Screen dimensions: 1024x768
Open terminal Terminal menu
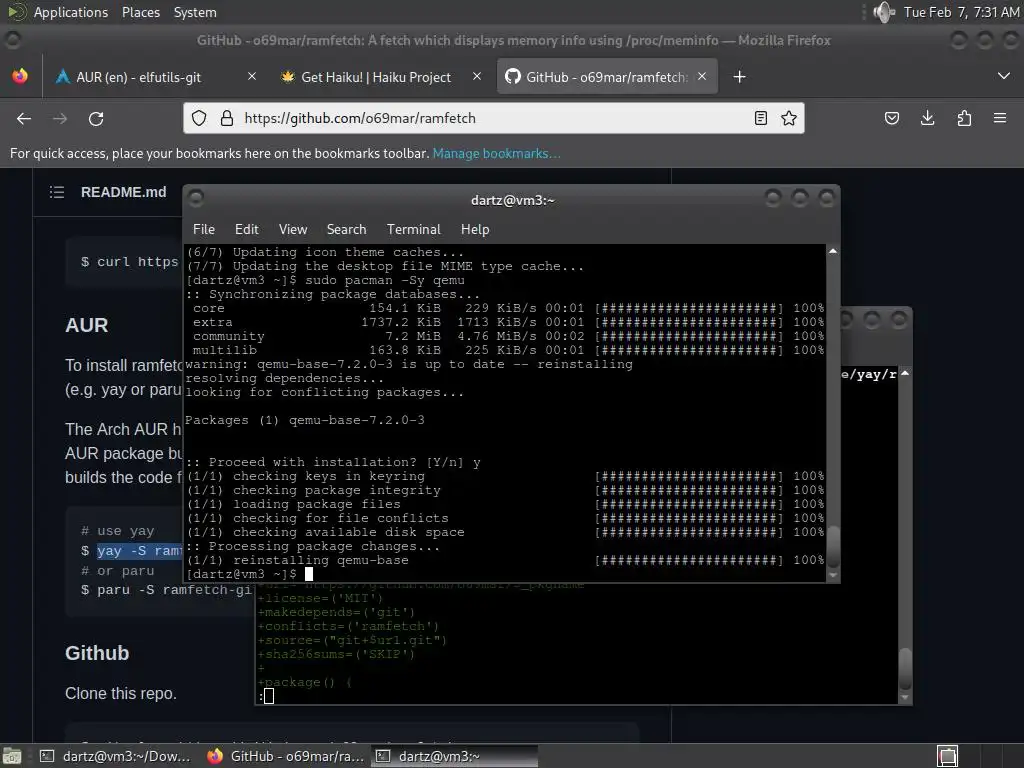(x=413, y=229)
